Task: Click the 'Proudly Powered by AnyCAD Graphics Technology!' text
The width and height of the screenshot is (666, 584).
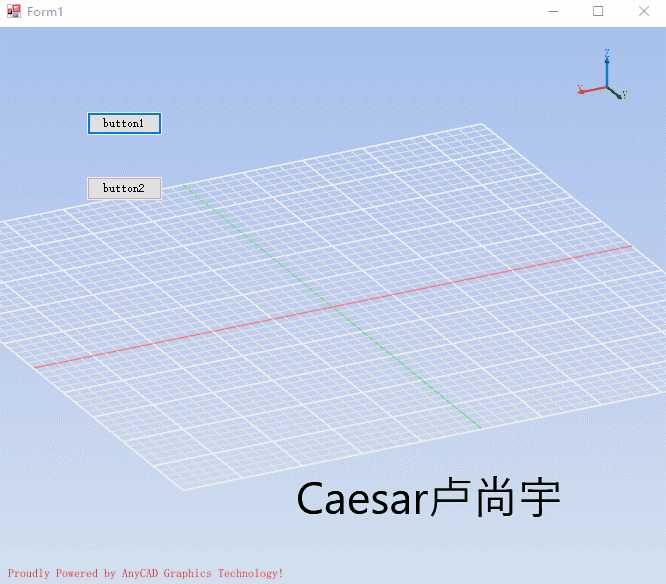Action: pyautogui.click(x=145, y=573)
